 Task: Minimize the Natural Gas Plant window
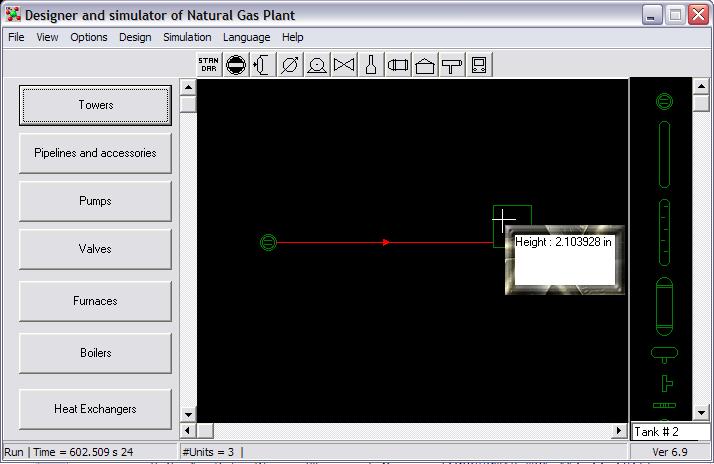click(x=652, y=15)
